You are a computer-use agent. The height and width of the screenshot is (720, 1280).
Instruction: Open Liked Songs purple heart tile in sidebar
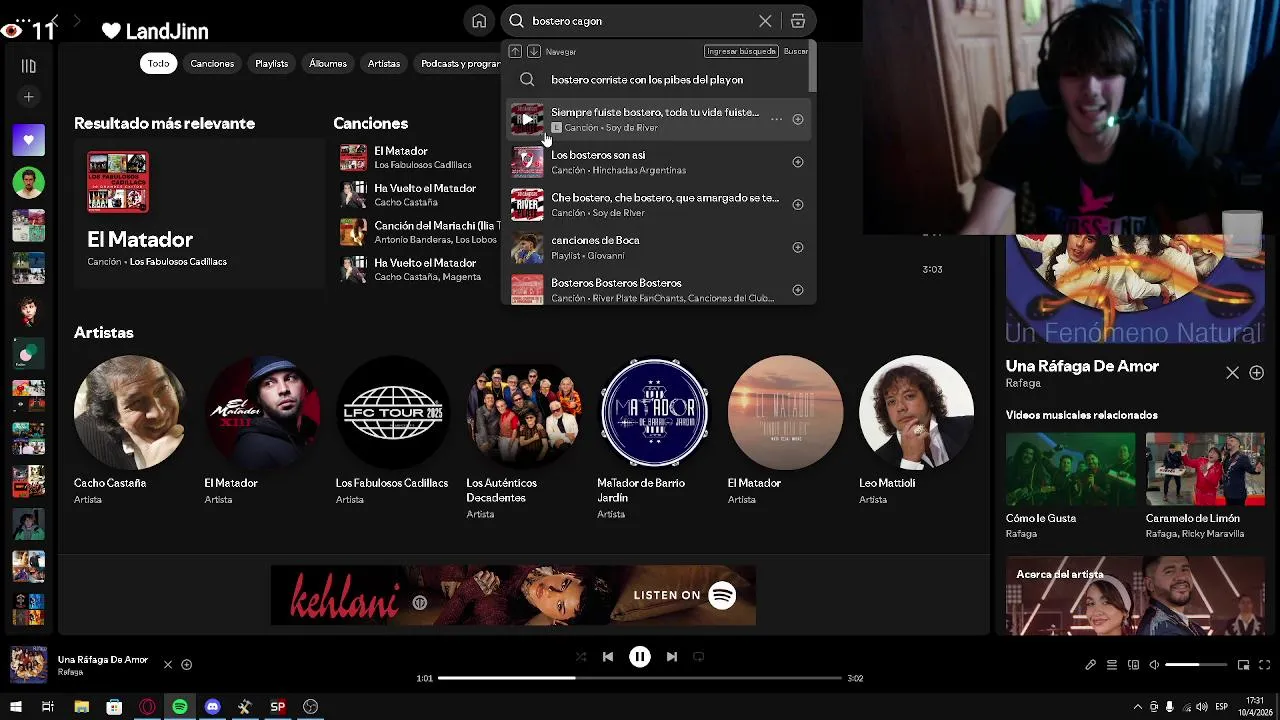click(x=29, y=140)
